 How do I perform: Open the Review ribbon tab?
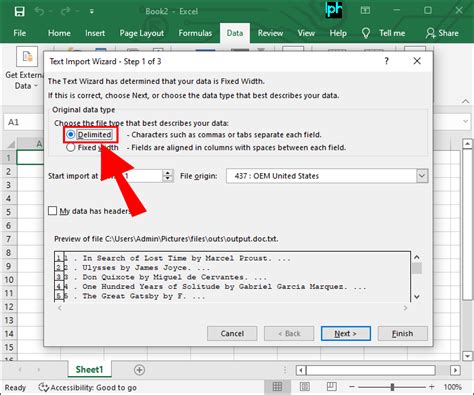tap(270, 33)
